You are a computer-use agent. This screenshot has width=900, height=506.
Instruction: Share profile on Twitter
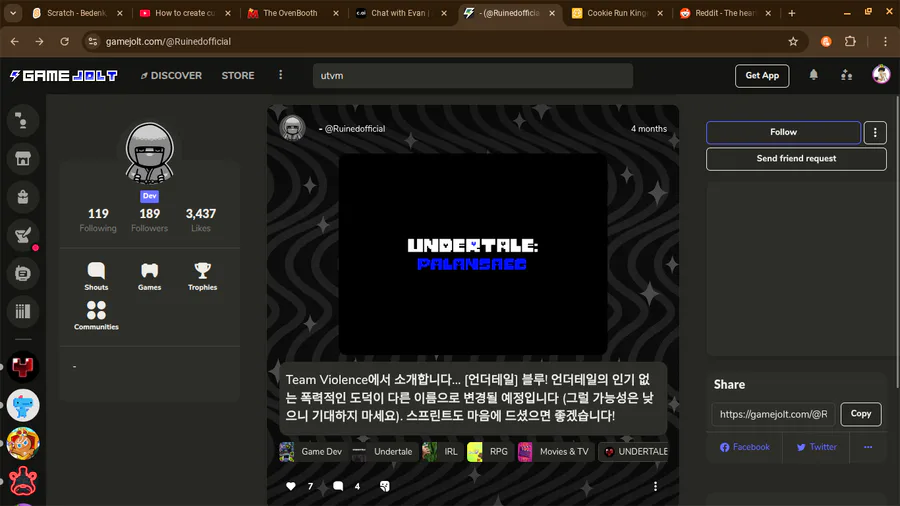tap(816, 447)
